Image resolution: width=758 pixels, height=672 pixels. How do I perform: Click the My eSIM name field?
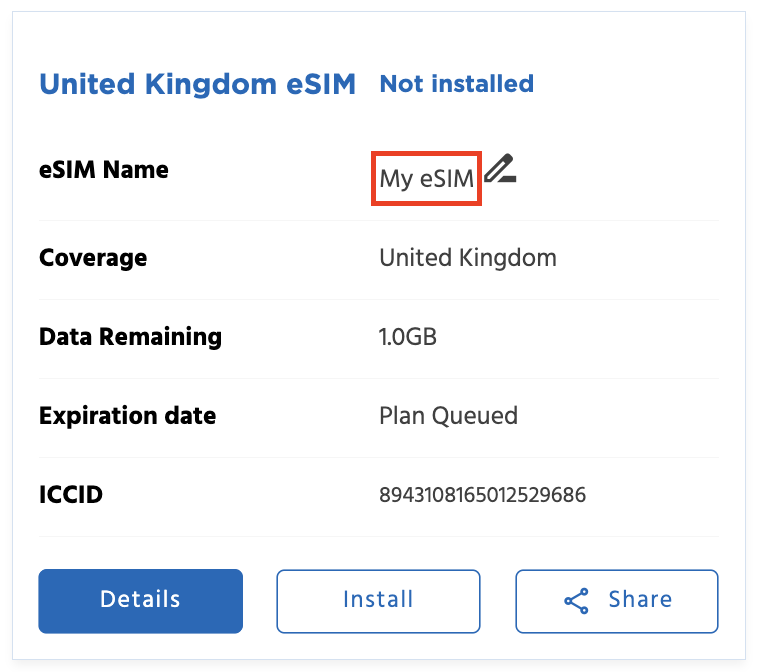point(427,180)
